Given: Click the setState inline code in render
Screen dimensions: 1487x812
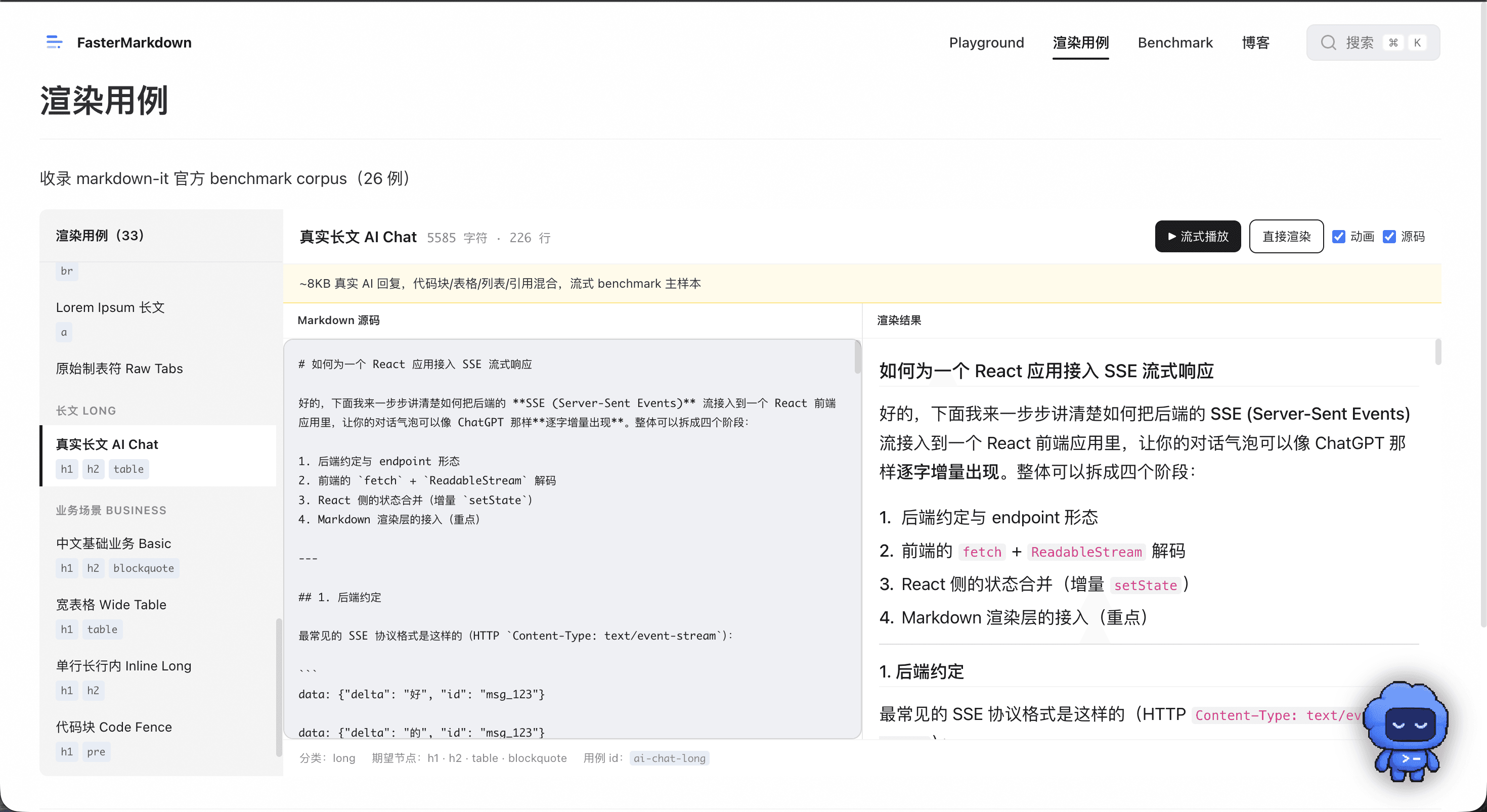Looking at the screenshot, I should (x=1145, y=586).
